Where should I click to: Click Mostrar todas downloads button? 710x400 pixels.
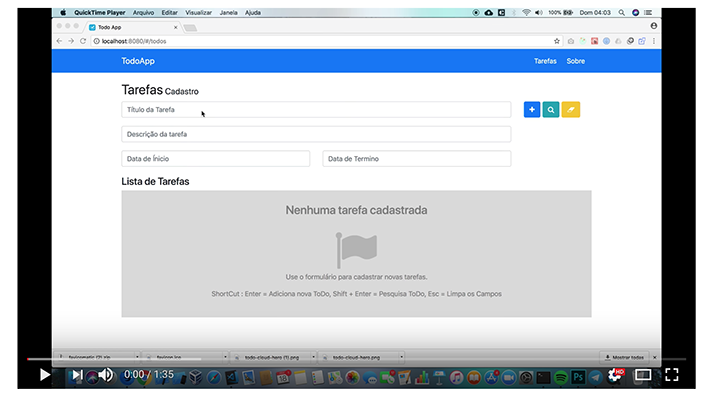pos(624,357)
